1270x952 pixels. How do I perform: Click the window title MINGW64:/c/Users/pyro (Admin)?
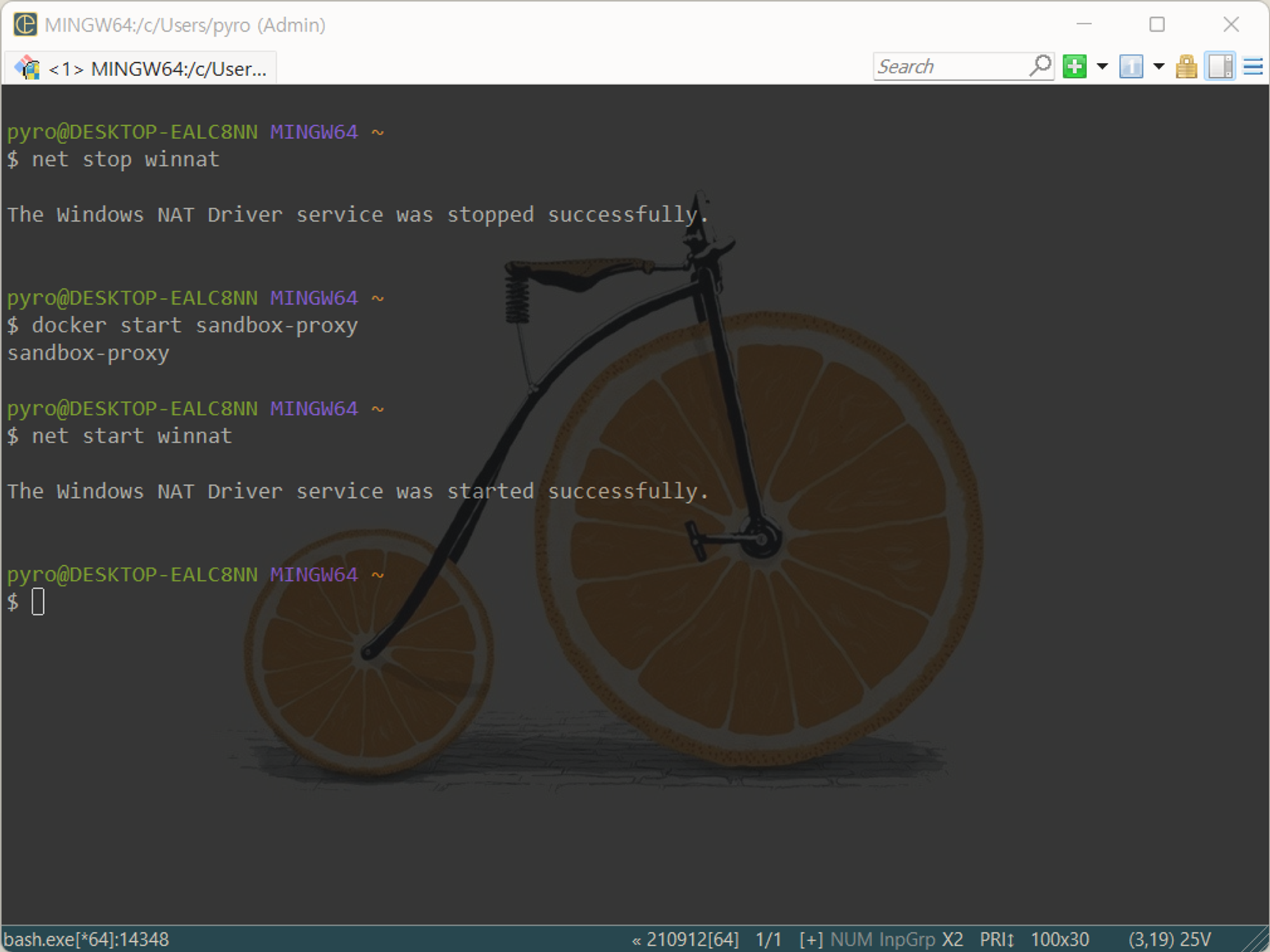185,25
